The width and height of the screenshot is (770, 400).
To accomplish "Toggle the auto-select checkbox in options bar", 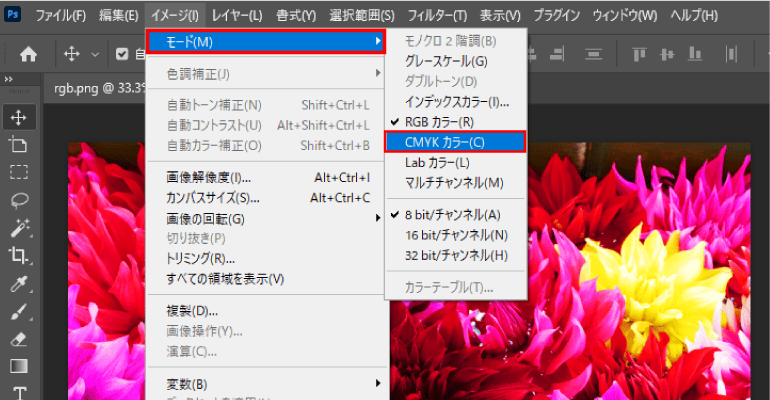I will (122, 54).
